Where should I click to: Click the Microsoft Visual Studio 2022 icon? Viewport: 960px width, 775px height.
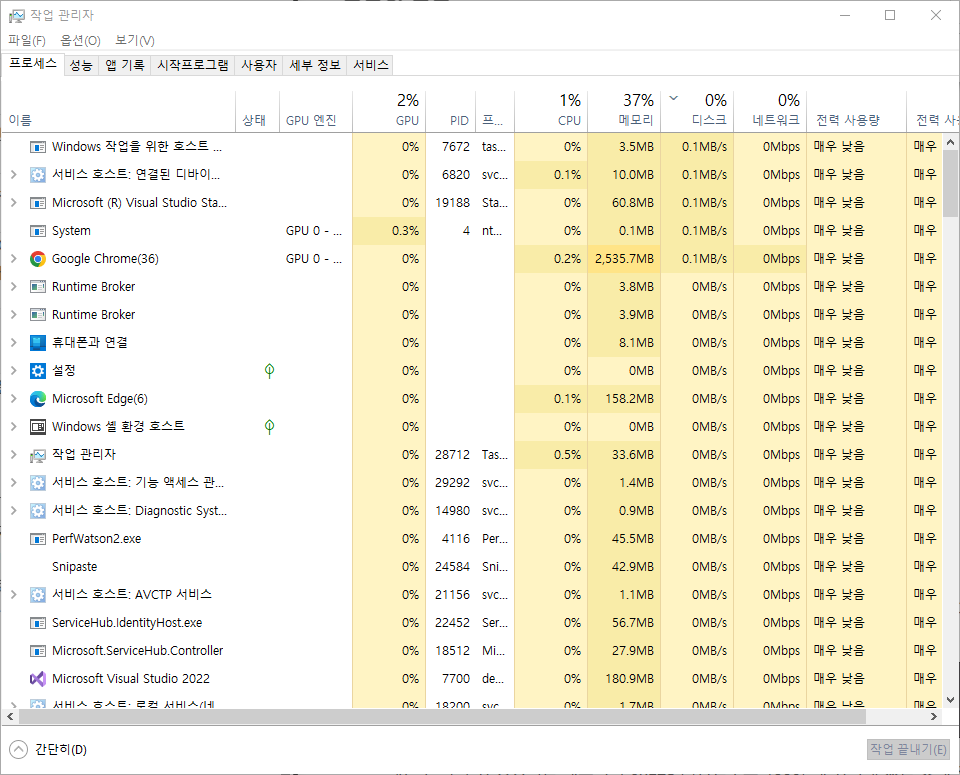pos(38,679)
